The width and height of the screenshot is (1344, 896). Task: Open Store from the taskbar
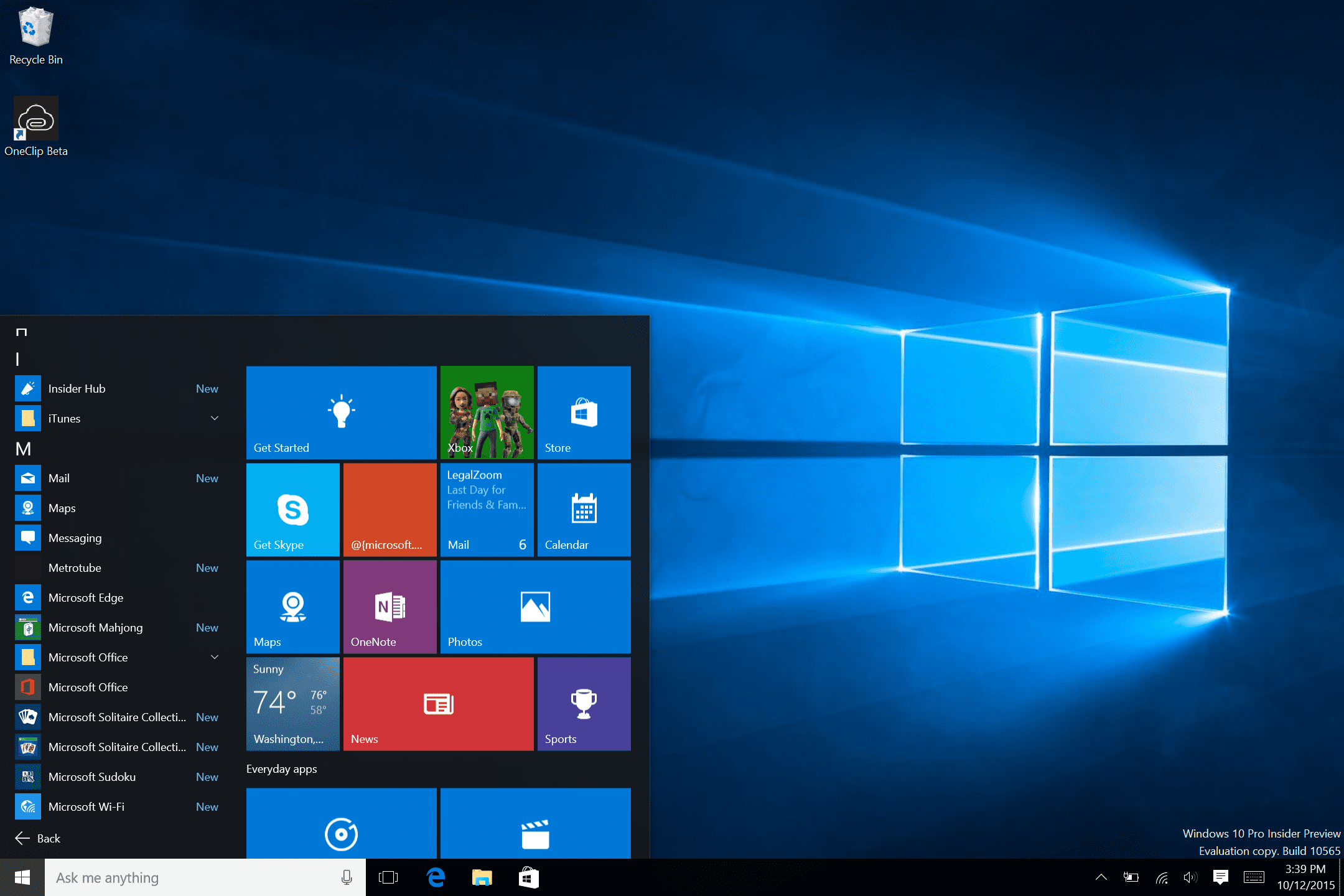click(x=528, y=877)
